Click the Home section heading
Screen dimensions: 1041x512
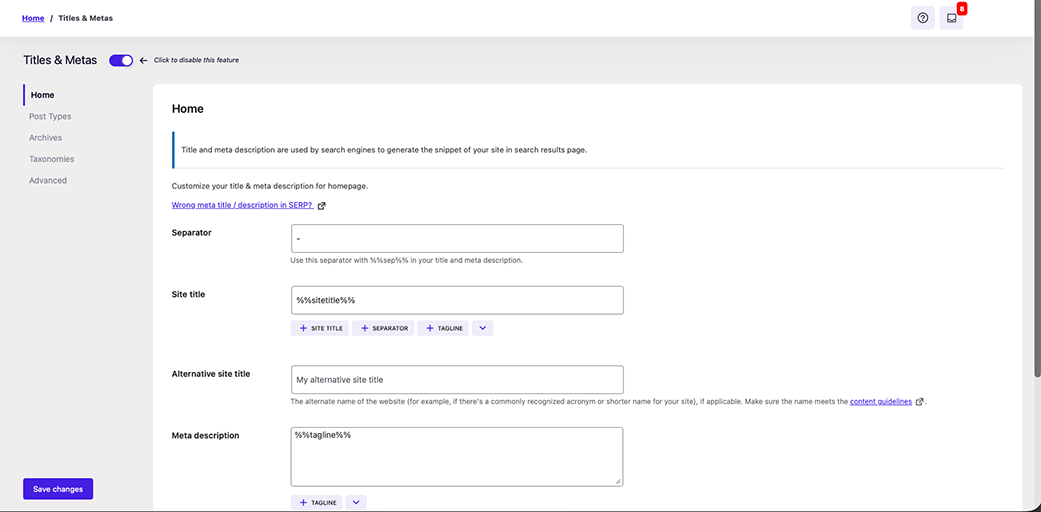coord(188,109)
